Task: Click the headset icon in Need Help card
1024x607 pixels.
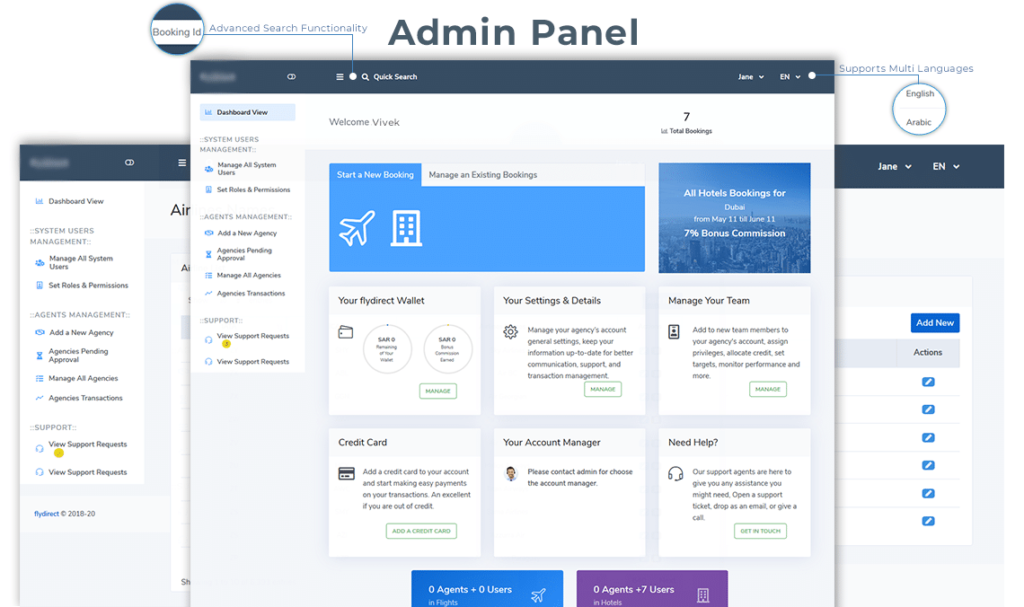Action: (x=675, y=473)
